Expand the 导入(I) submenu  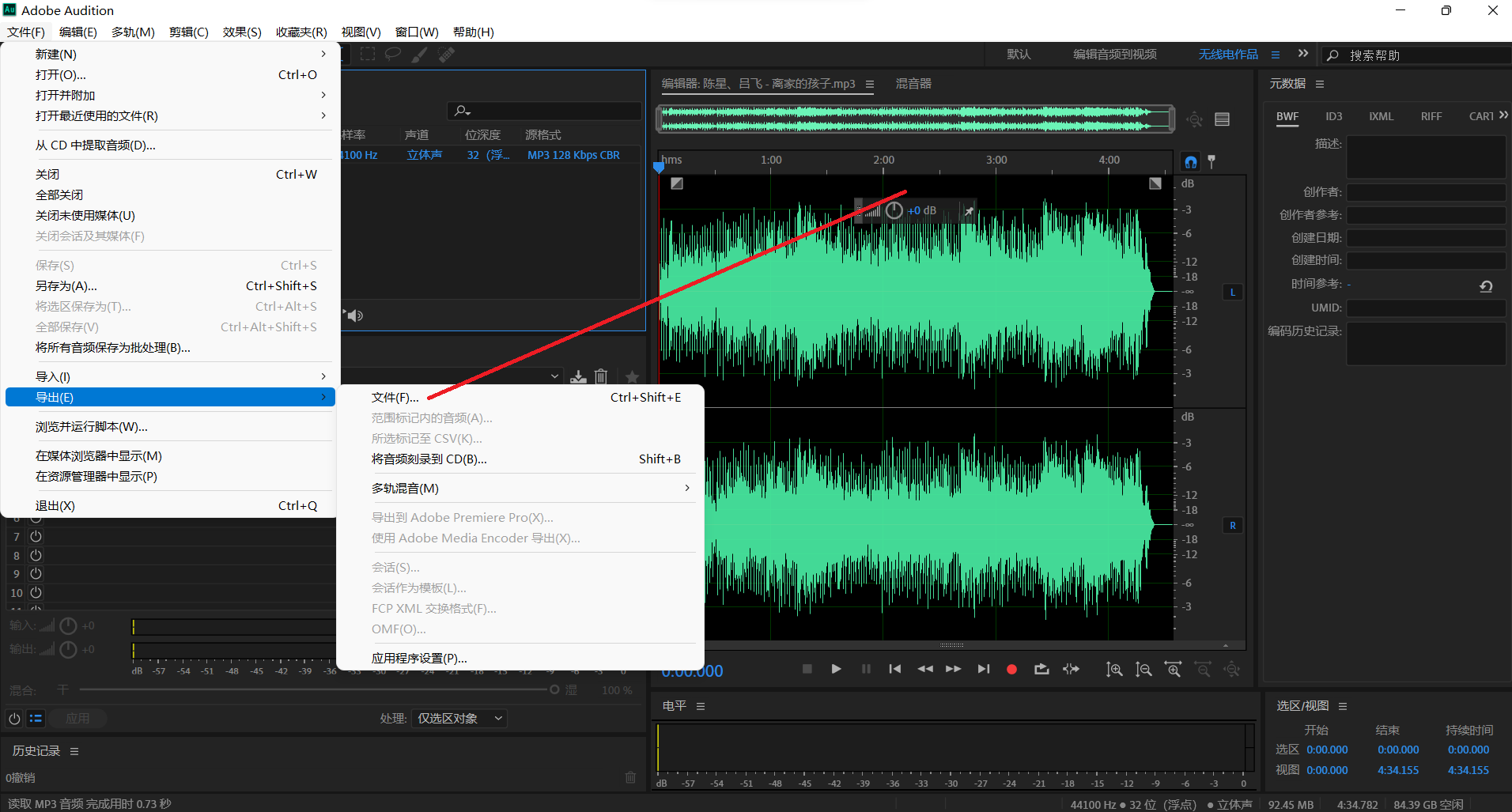pos(169,376)
